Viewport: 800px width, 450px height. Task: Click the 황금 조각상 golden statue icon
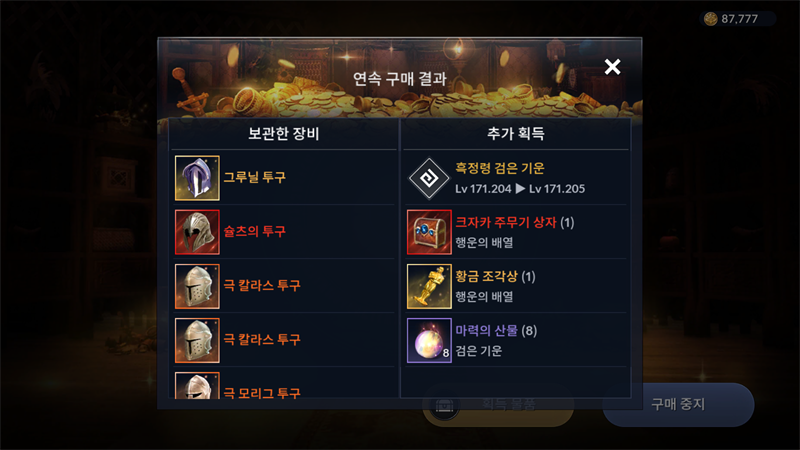pyautogui.click(x=429, y=286)
